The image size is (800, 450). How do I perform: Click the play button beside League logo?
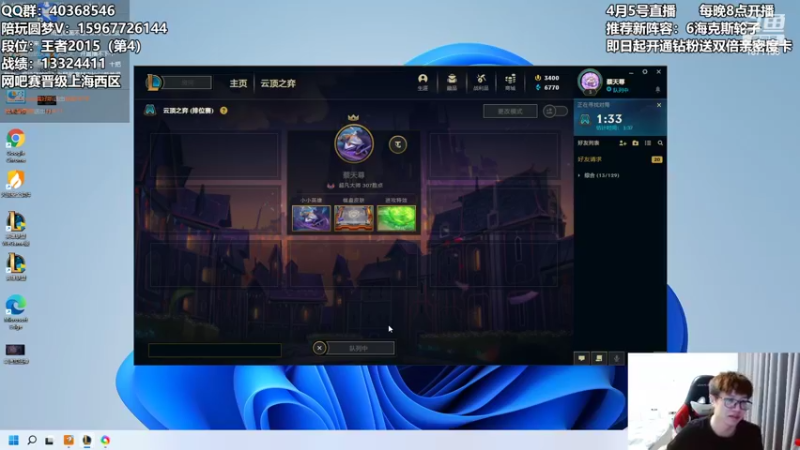coord(188,82)
